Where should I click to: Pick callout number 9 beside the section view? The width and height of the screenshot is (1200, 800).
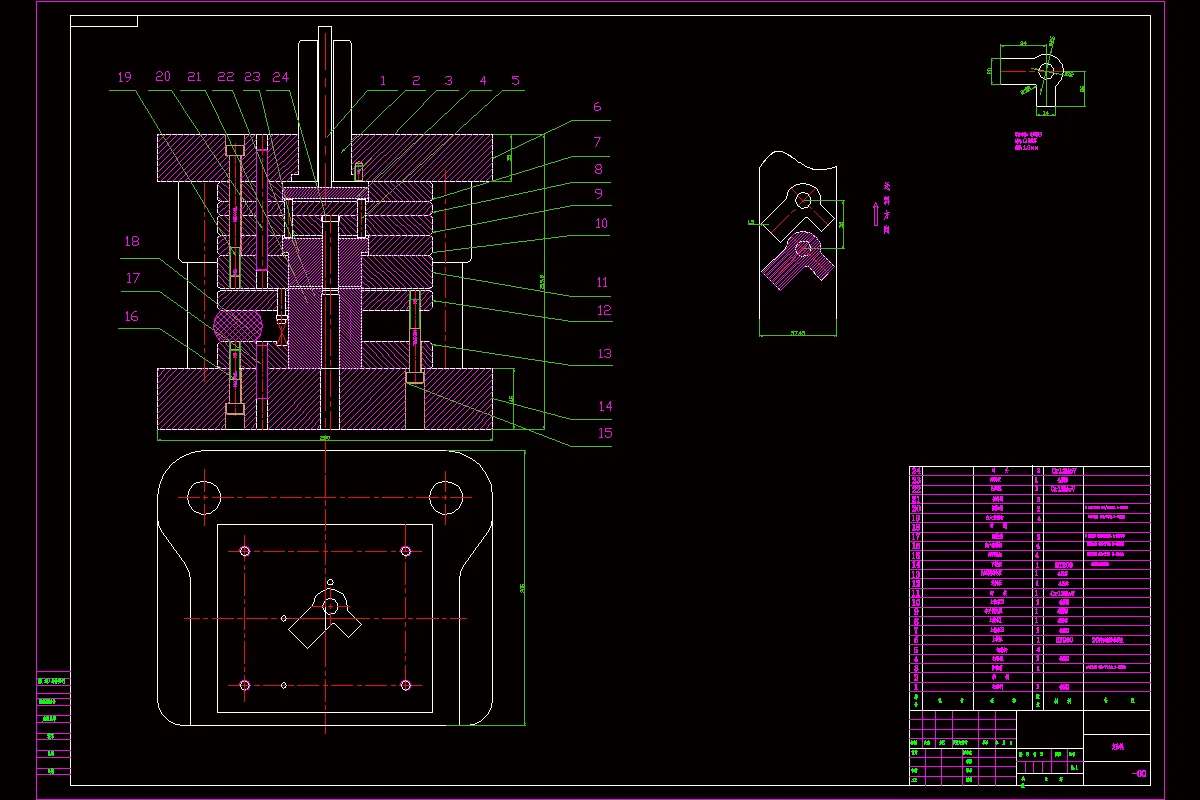[x=598, y=194]
